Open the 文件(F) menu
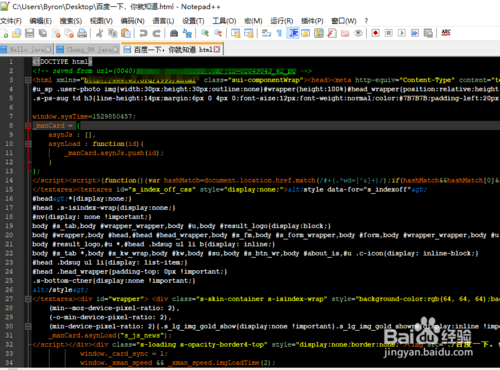Image resolution: width=500 pixels, height=370 pixels. [11, 21]
